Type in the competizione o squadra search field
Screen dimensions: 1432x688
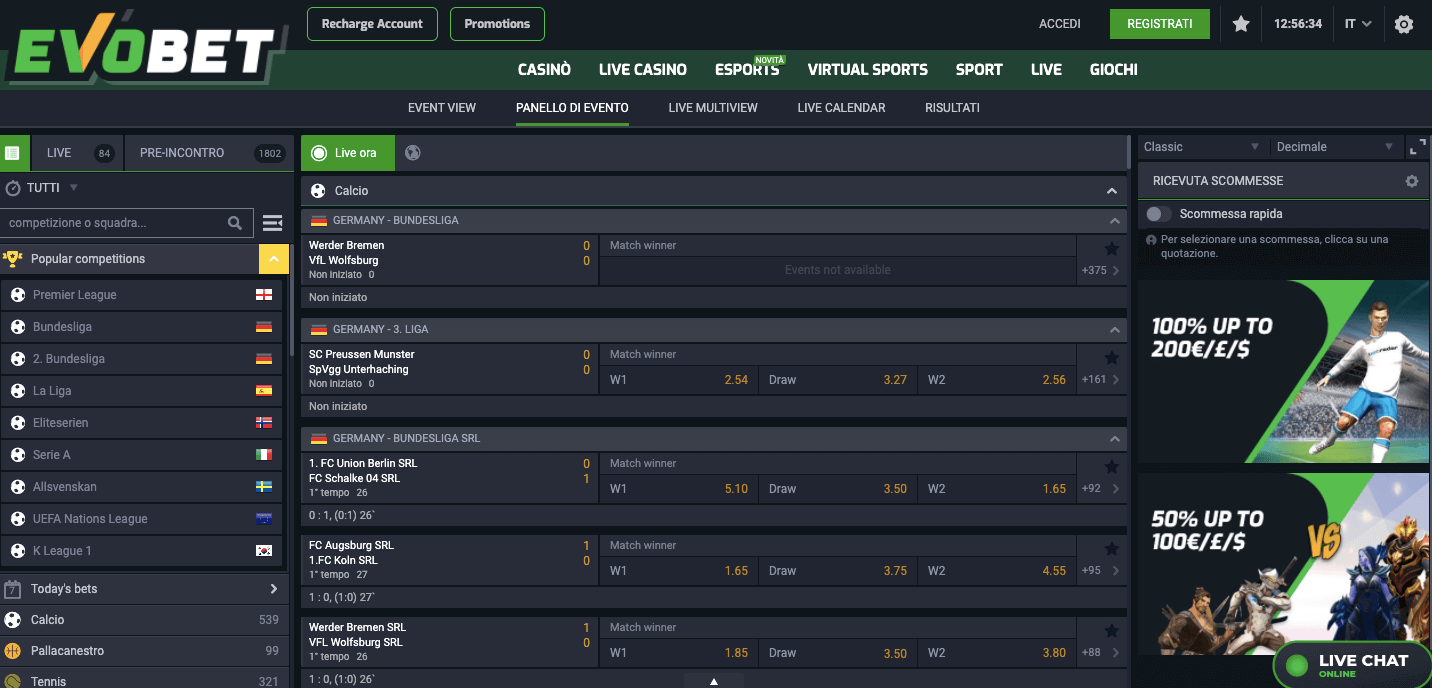(115, 223)
